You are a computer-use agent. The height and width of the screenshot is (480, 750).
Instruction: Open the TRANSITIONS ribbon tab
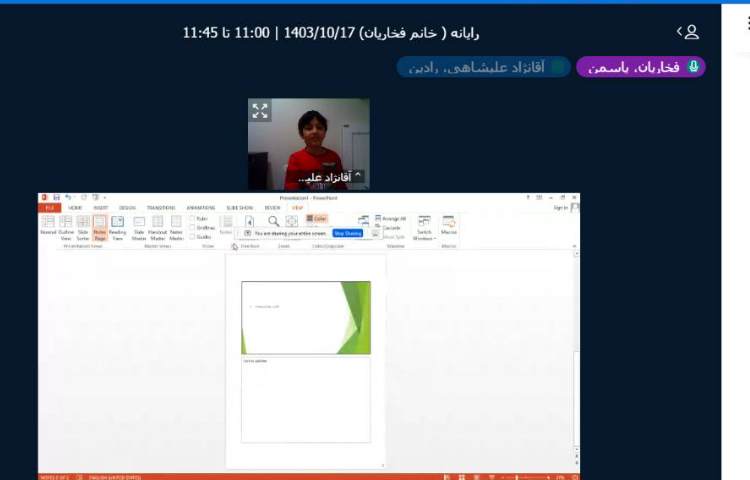point(161,208)
